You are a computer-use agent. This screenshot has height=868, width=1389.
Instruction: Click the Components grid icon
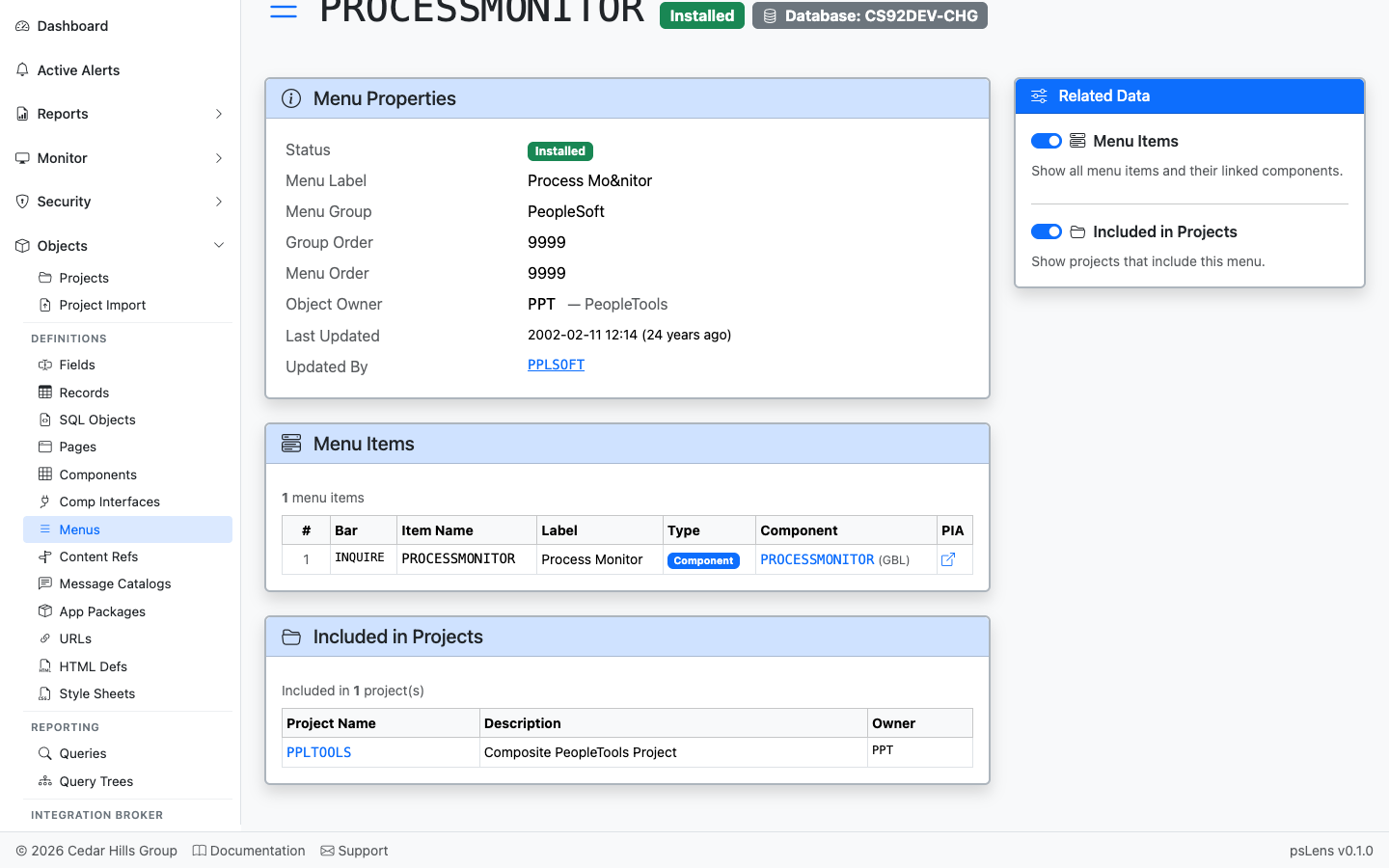pyautogui.click(x=45, y=474)
